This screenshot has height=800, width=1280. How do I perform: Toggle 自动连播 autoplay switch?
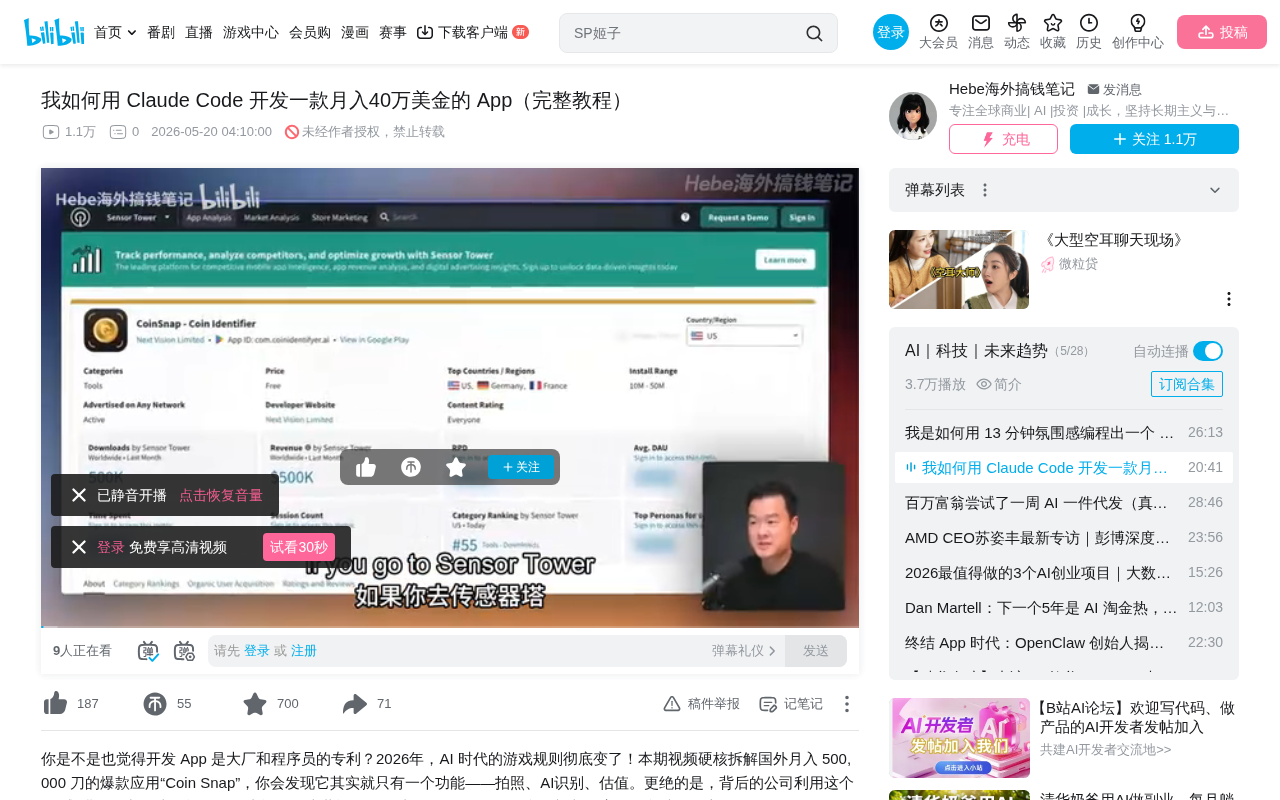coord(1208,351)
